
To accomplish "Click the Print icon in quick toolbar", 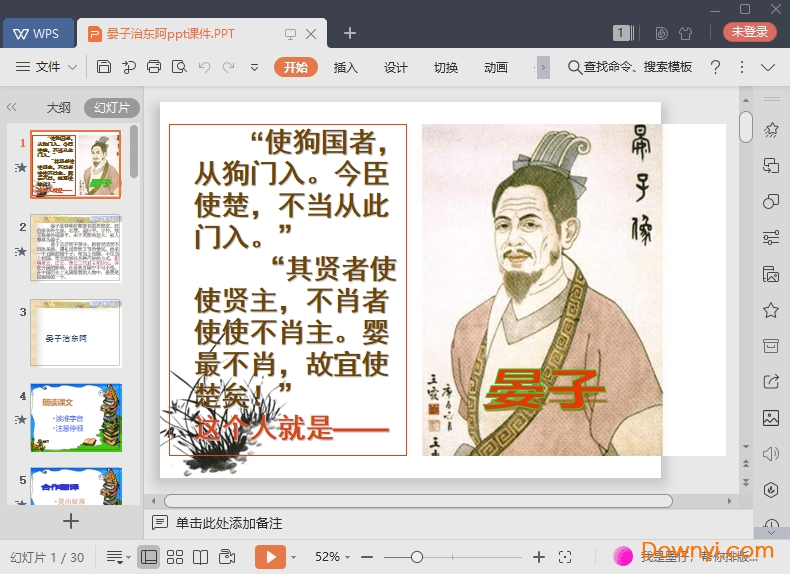I will pyautogui.click(x=154, y=67).
